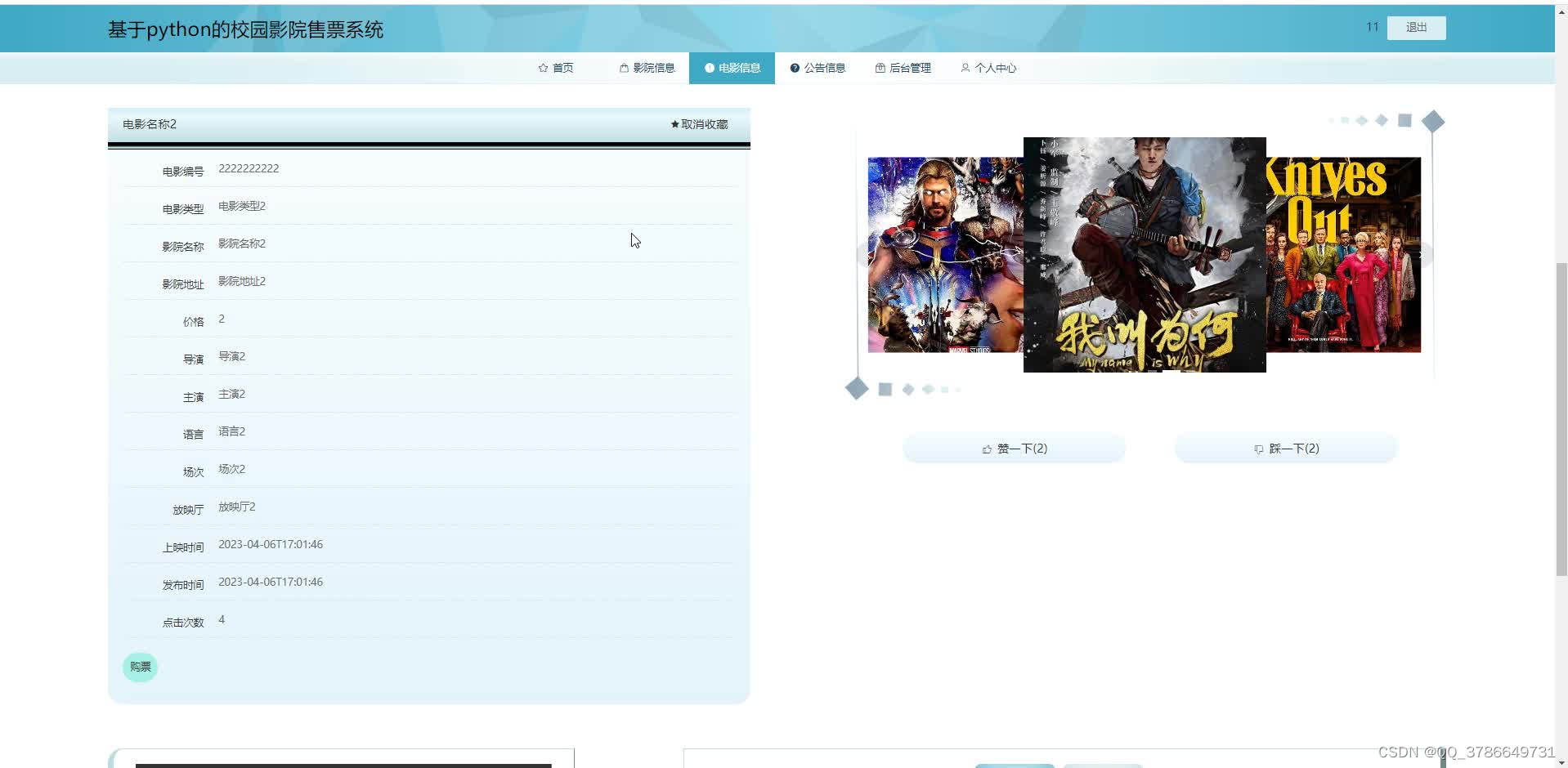The image size is (1568, 768).
Task: Open the 首页 navigation tab
Action: click(x=556, y=68)
